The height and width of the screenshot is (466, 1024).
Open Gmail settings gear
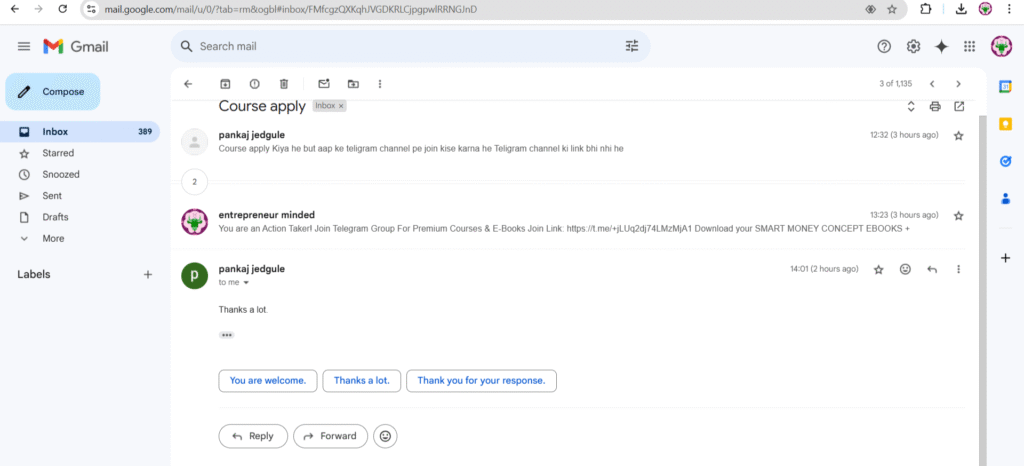[913, 46]
